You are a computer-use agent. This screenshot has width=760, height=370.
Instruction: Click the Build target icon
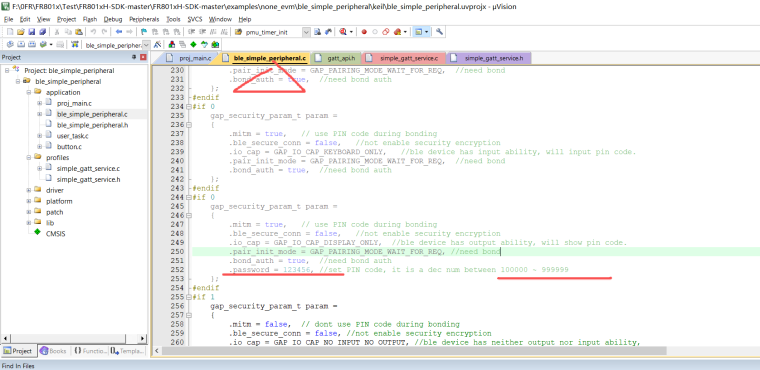click(x=21, y=45)
